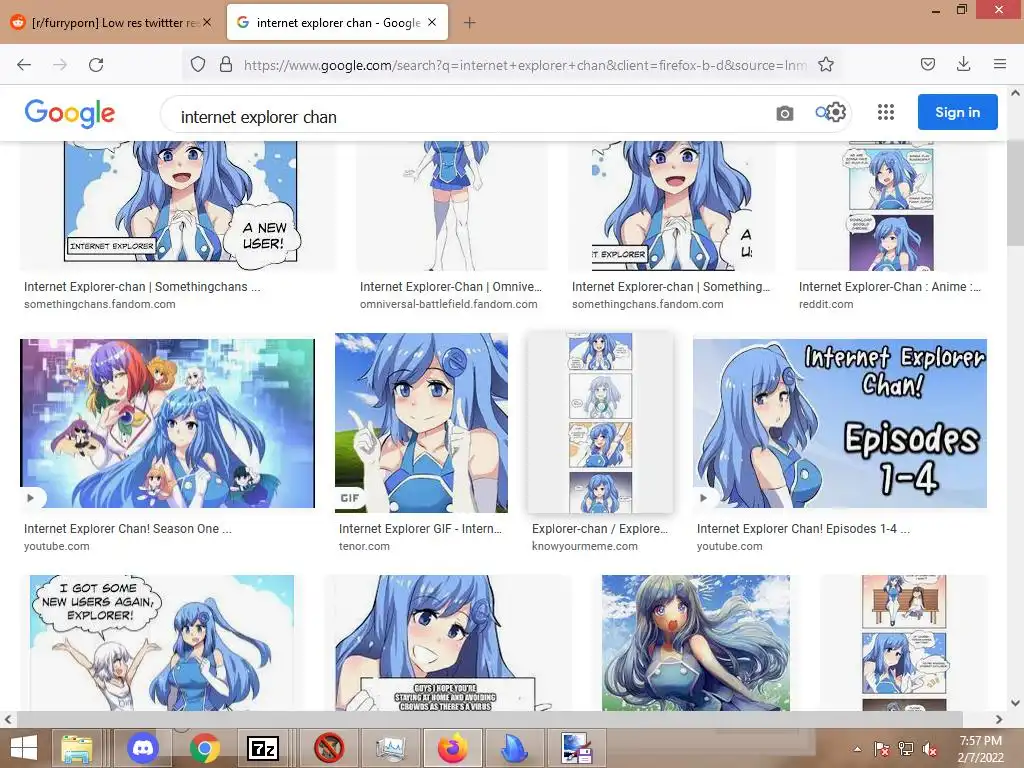Click the vertical scrollbar thumb

[1015, 193]
